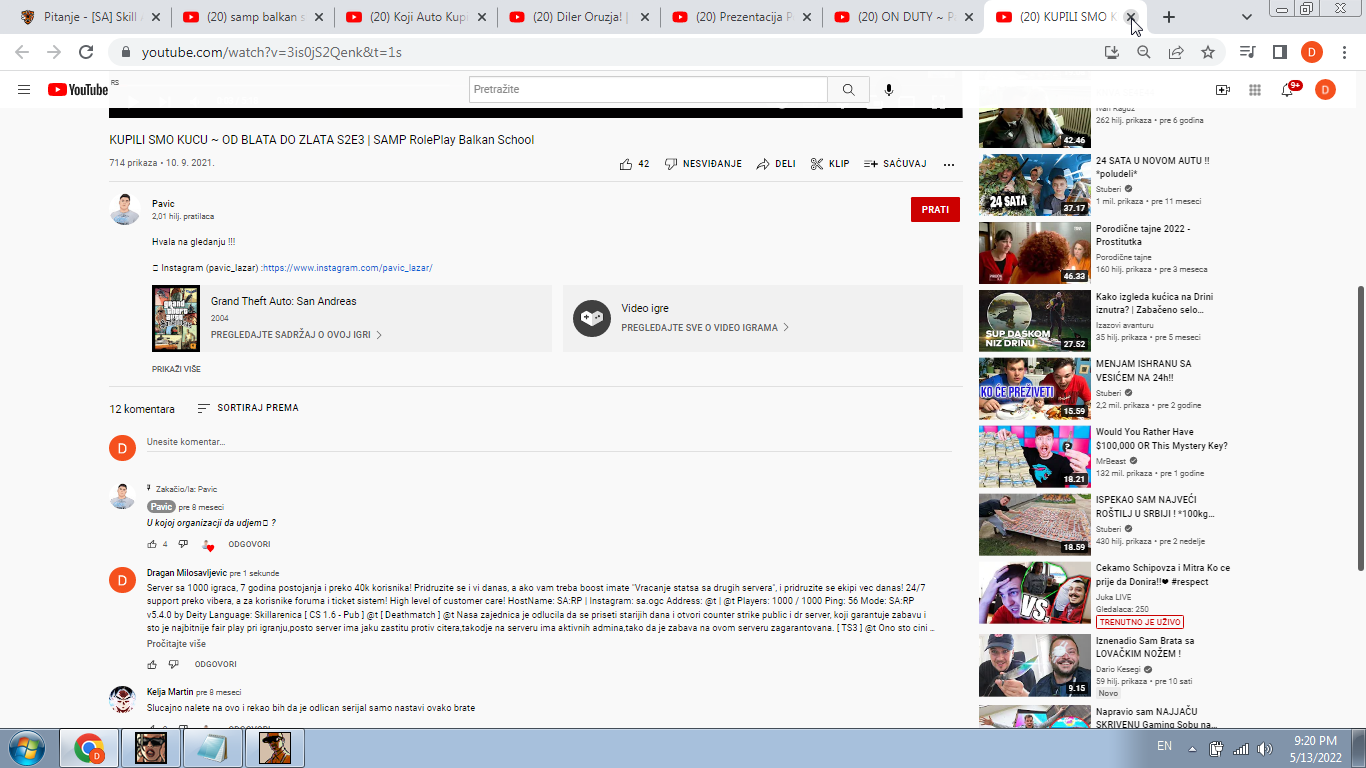
Task: Switch to the Prezentacija tab
Action: point(743,17)
